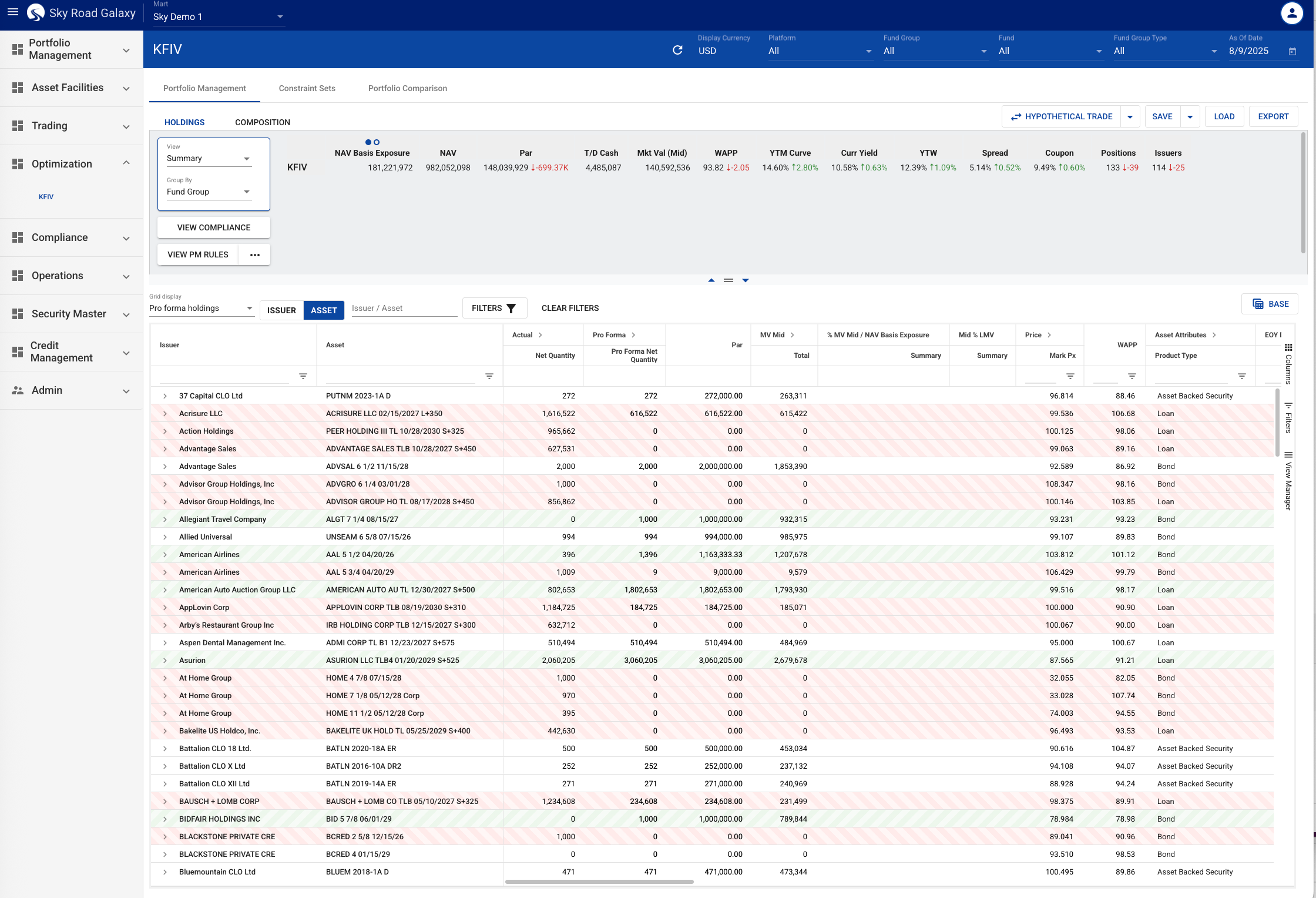The height and width of the screenshot is (898, 1316).
Task: Click the BASE grid view button
Action: (1269, 304)
